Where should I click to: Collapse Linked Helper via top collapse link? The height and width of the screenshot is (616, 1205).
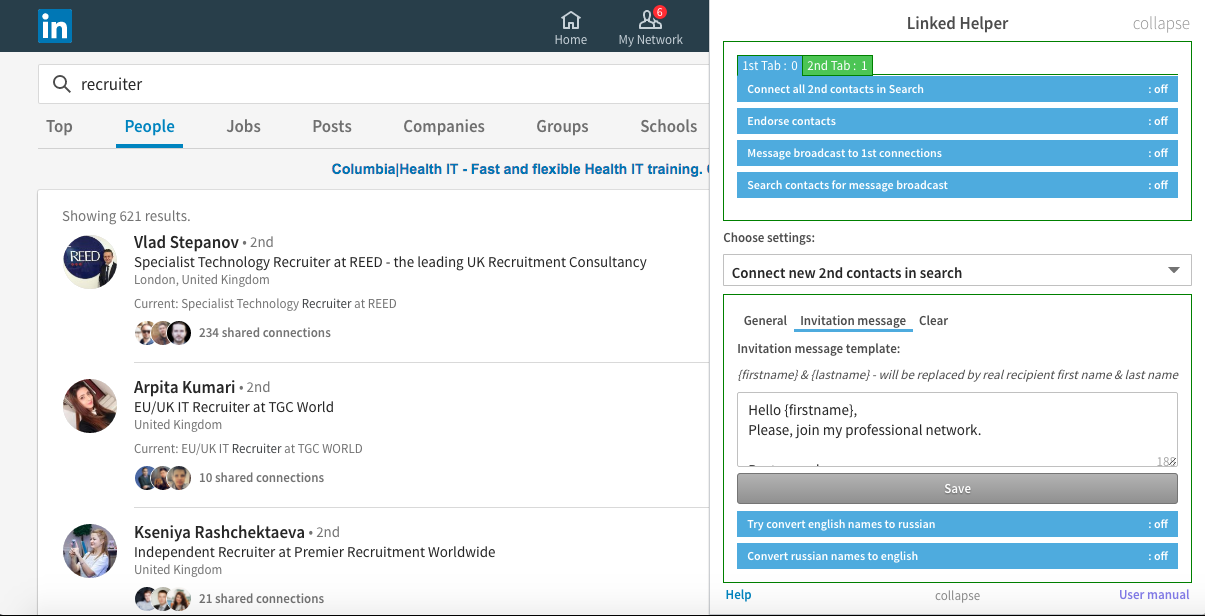click(1161, 23)
